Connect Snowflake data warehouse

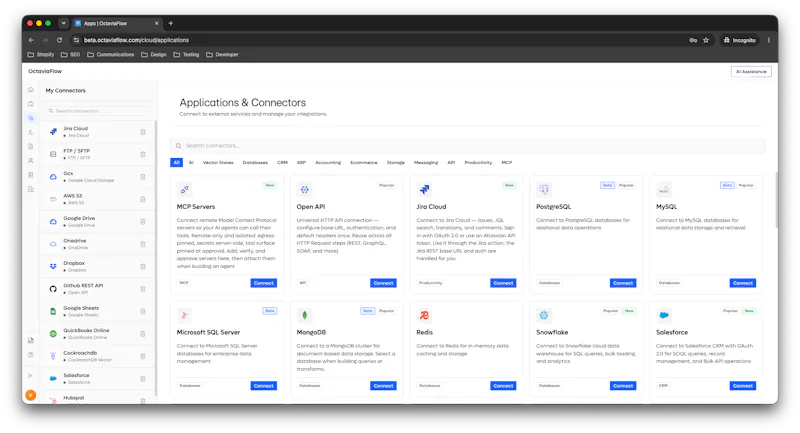(623, 386)
